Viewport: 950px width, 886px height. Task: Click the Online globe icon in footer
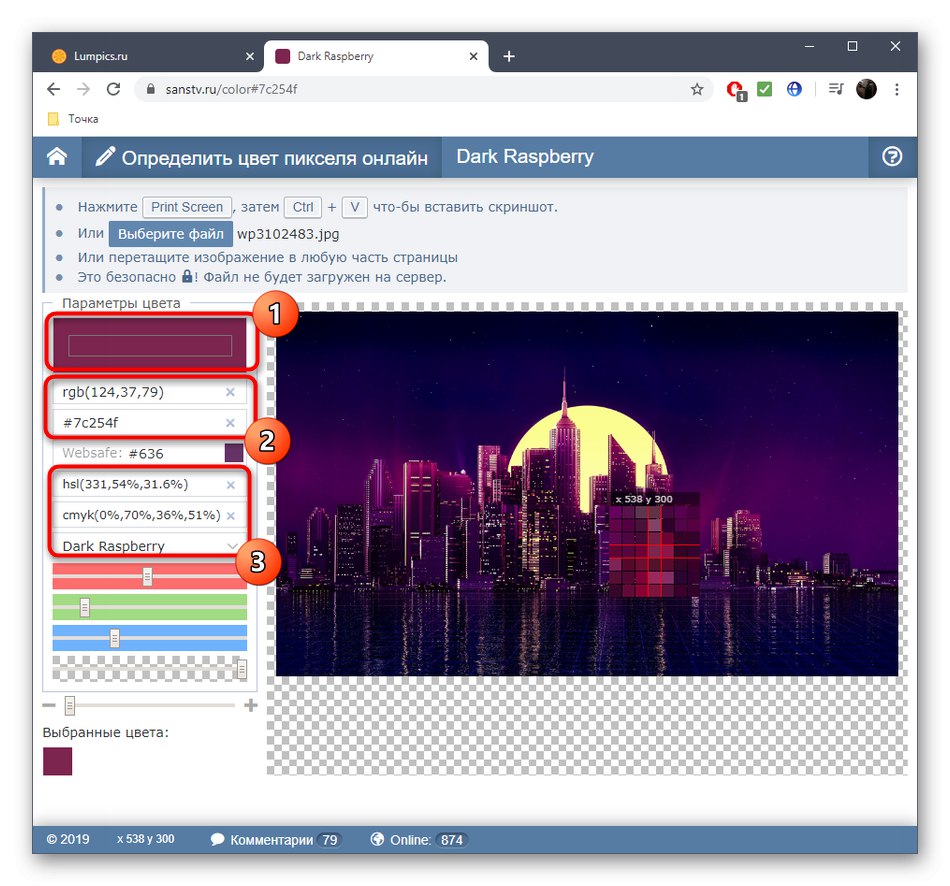point(377,839)
